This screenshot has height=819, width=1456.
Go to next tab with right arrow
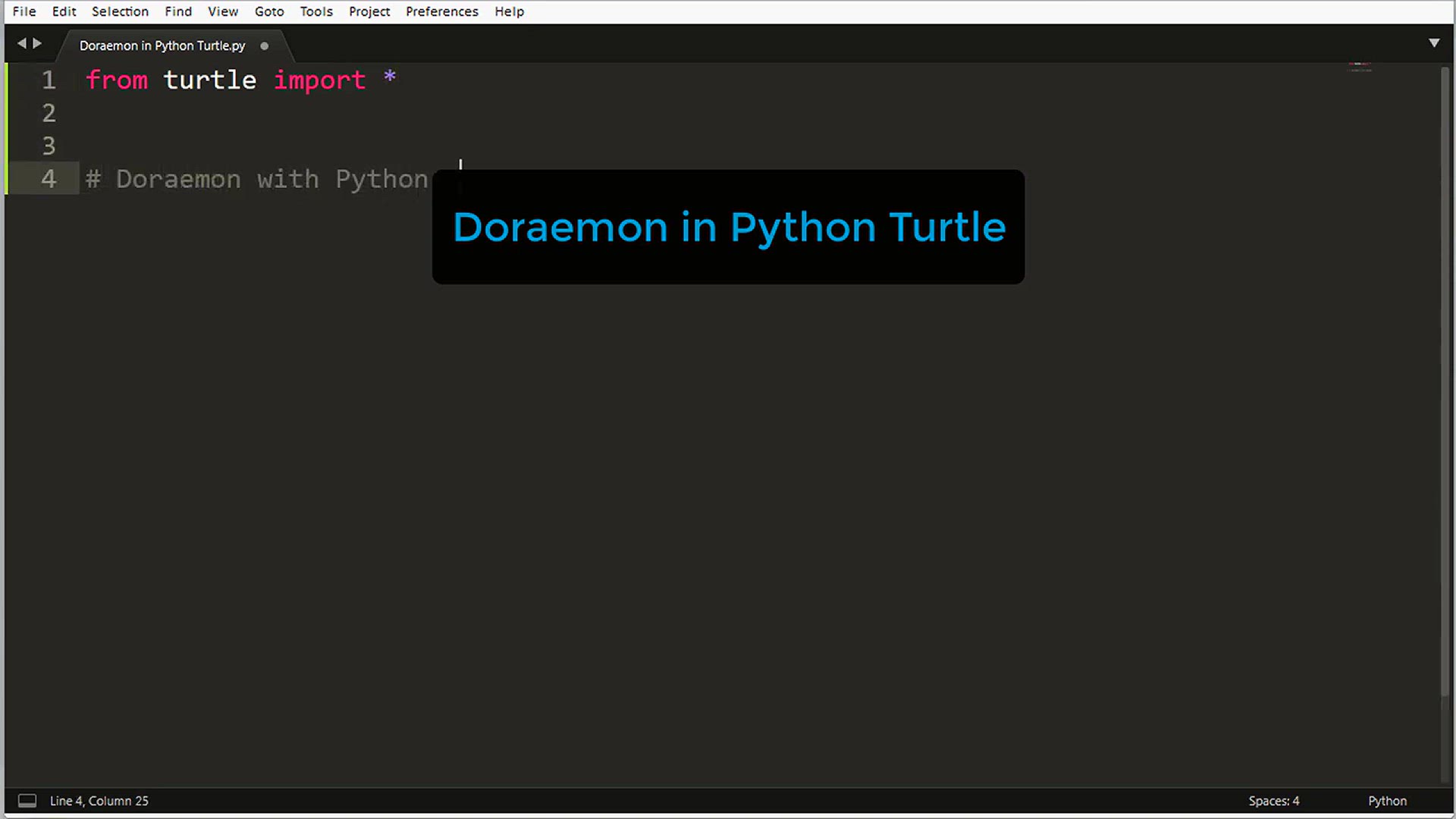pos(37,43)
